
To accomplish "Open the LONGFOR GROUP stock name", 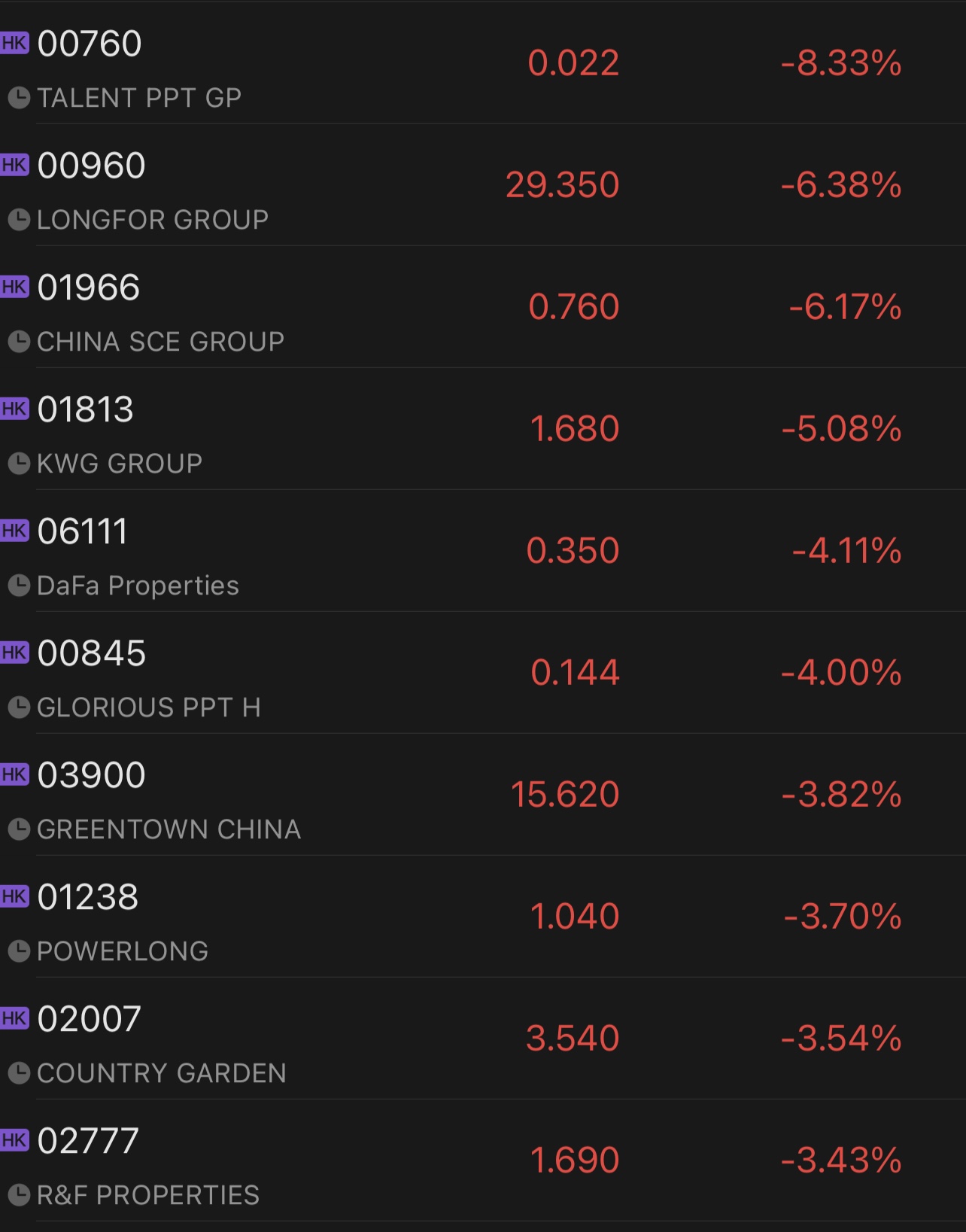I will [x=153, y=220].
